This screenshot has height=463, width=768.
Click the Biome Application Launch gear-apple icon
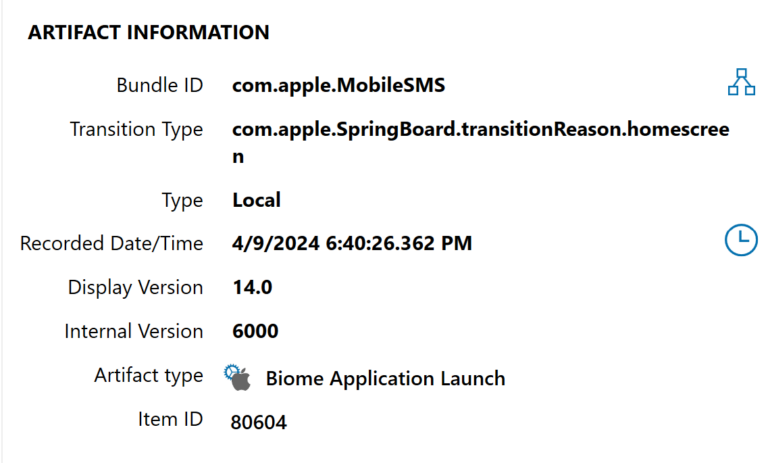[x=238, y=377]
